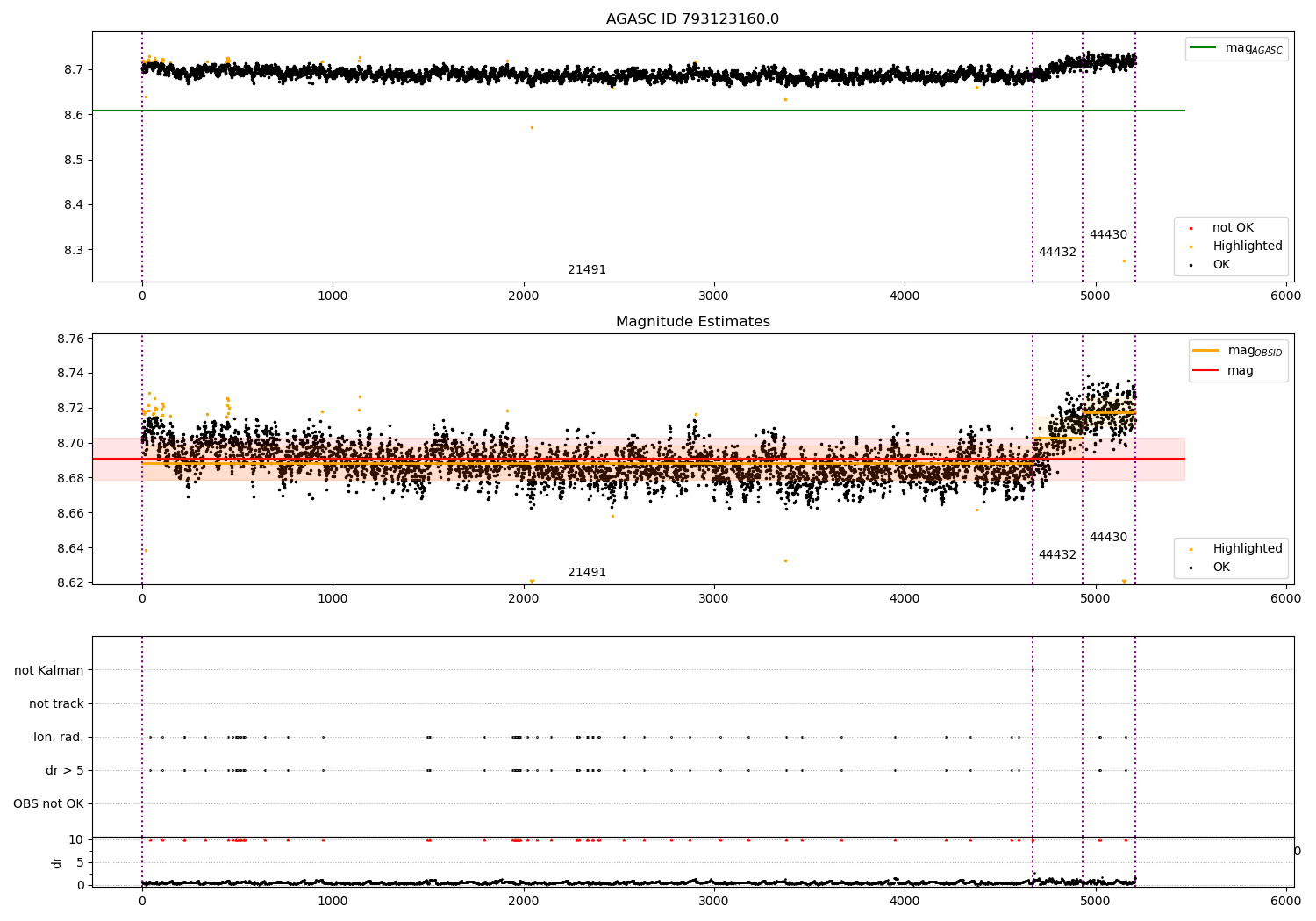Click the 8.70 y-axis tick label

[x=70, y=444]
